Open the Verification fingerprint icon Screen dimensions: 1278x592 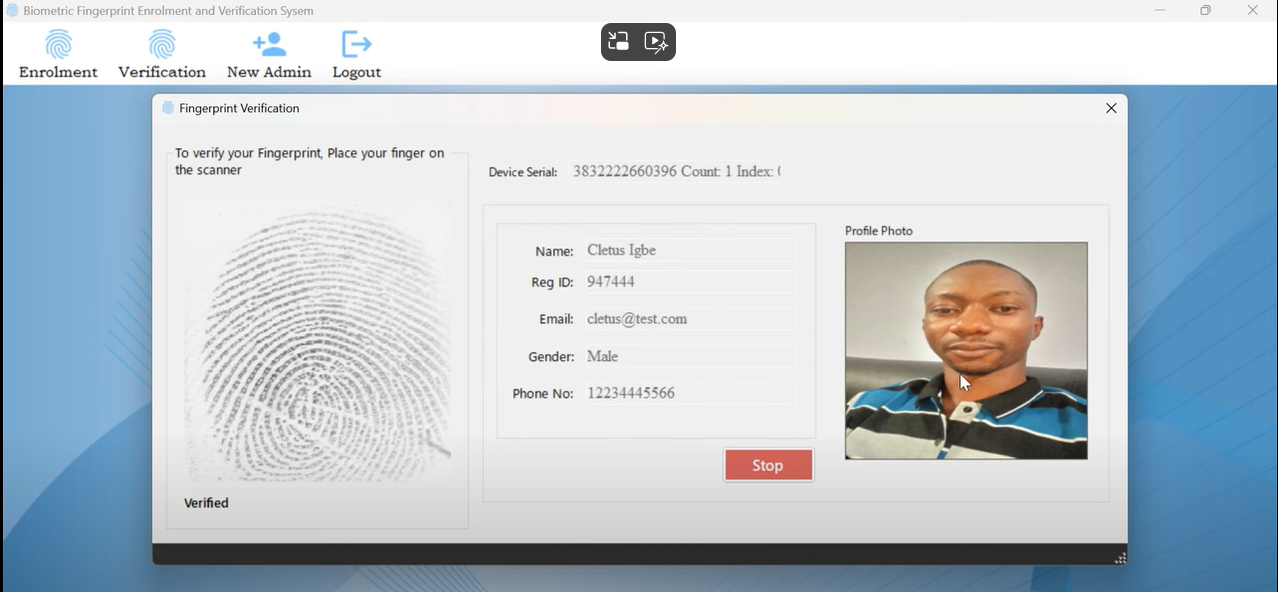162,45
